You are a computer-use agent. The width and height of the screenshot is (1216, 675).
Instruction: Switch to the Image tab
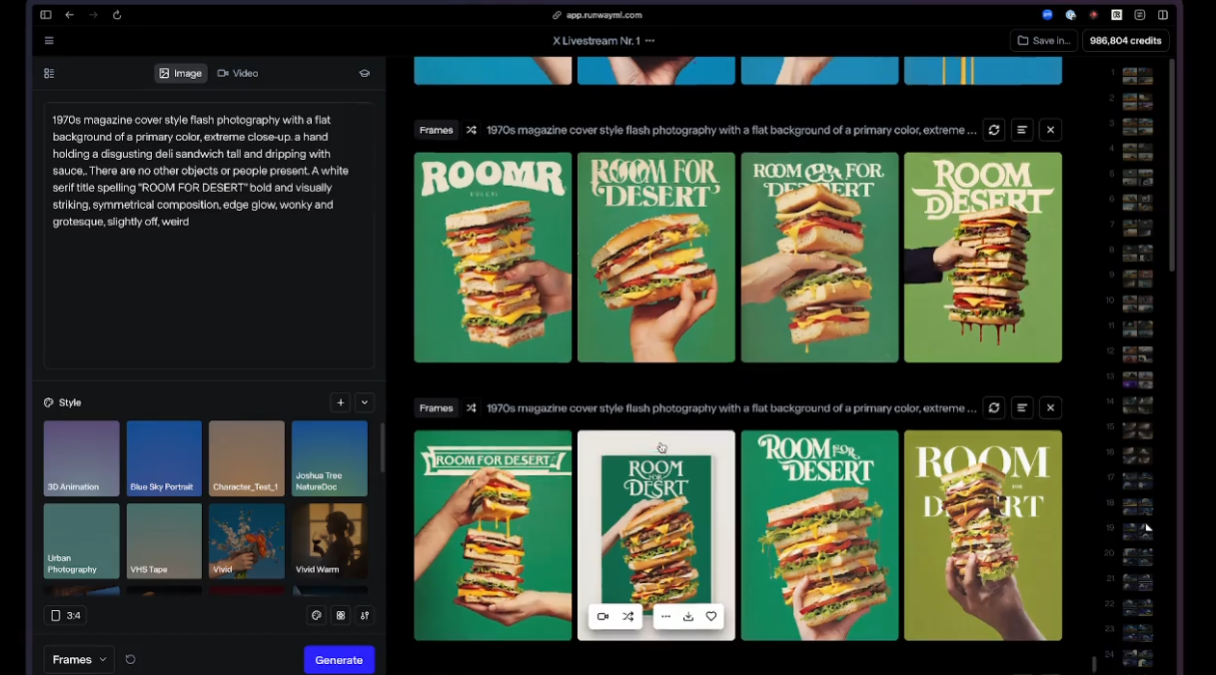click(x=180, y=73)
